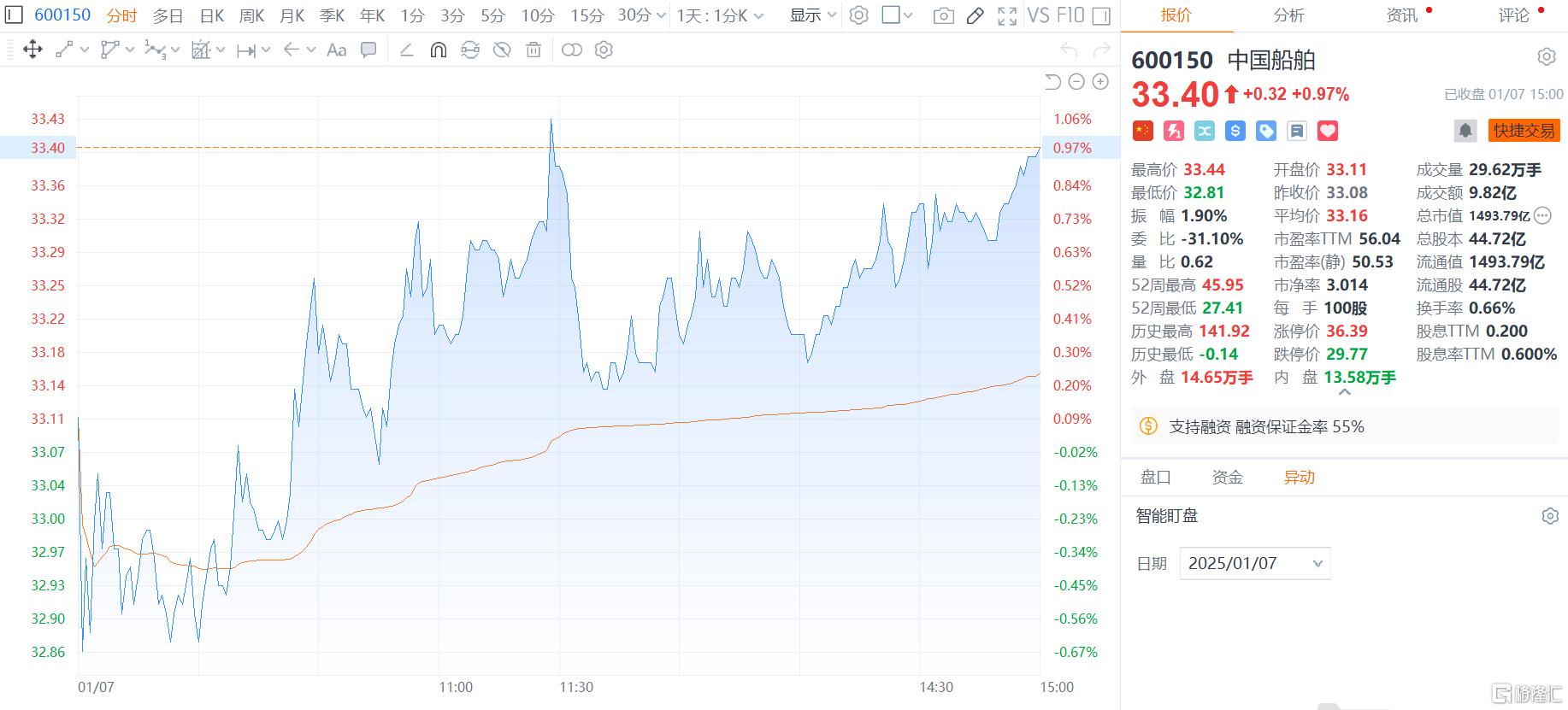Click the trash icon to delete drawings
The height and width of the screenshot is (710, 1568).
tap(533, 50)
